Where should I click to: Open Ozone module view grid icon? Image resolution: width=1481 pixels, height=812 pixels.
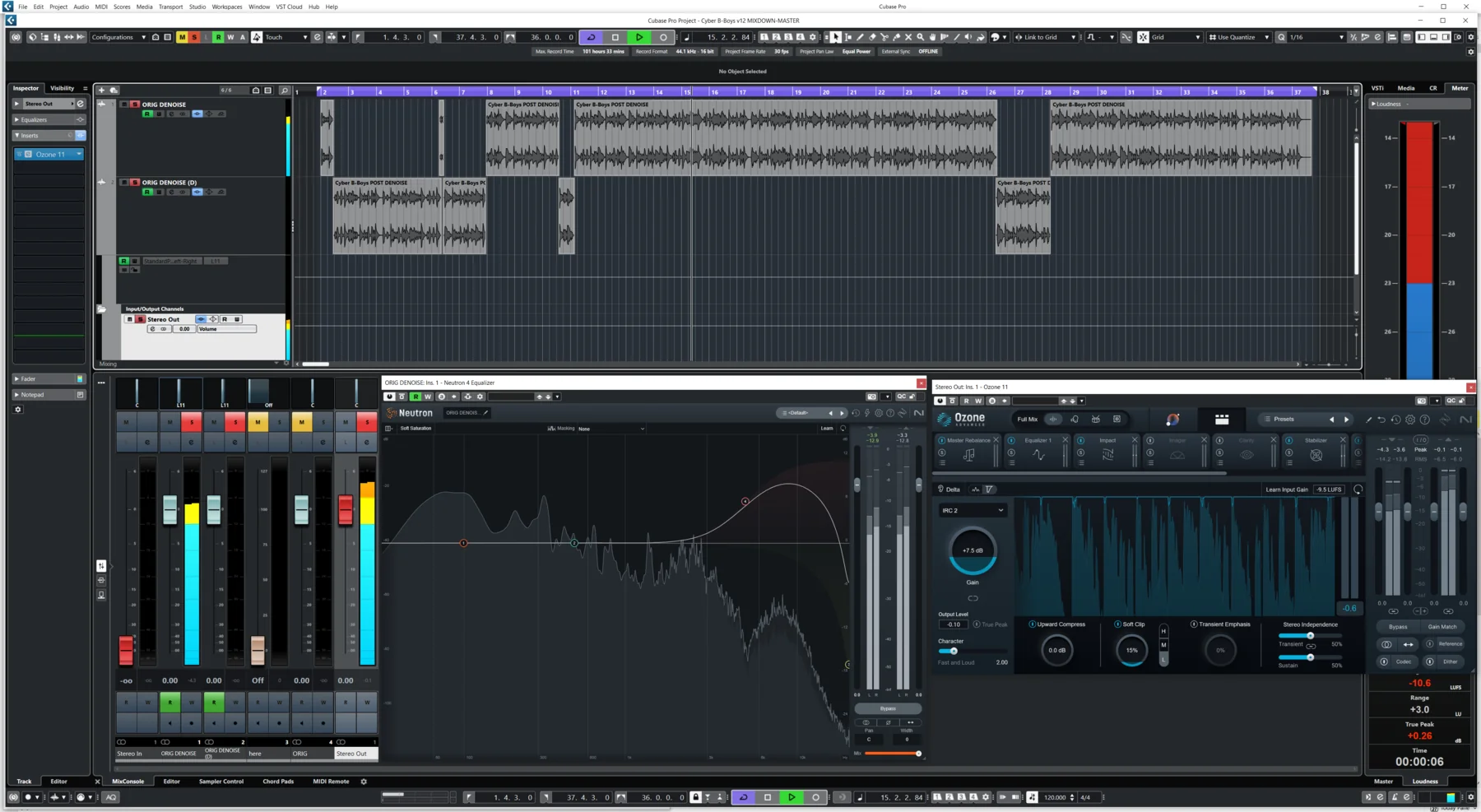pos(1222,420)
